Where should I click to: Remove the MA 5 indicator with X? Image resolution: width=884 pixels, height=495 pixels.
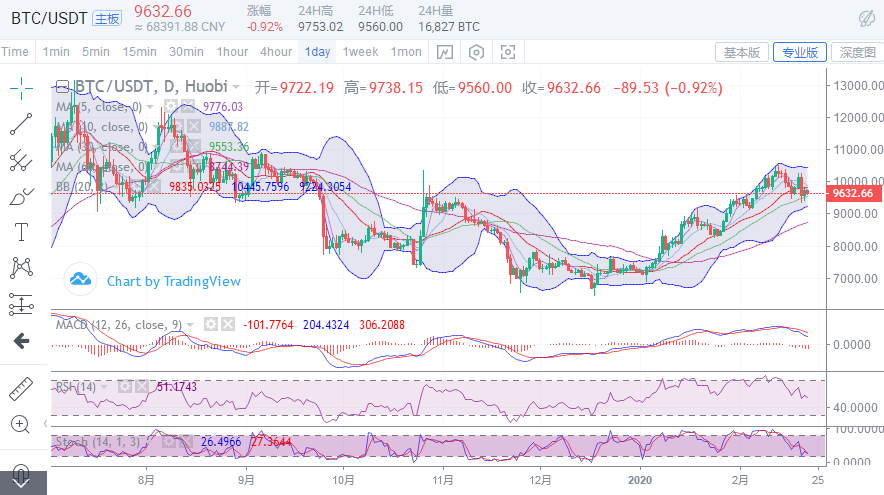tap(188, 106)
